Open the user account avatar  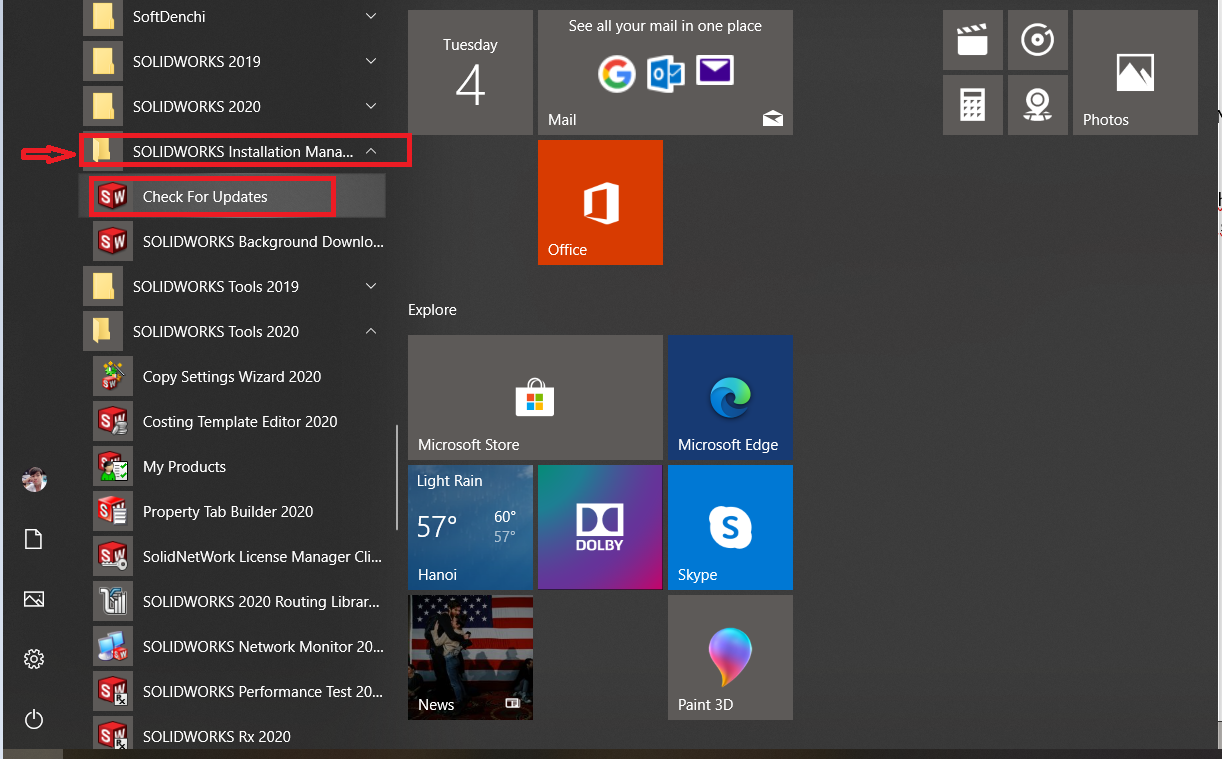tap(34, 479)
